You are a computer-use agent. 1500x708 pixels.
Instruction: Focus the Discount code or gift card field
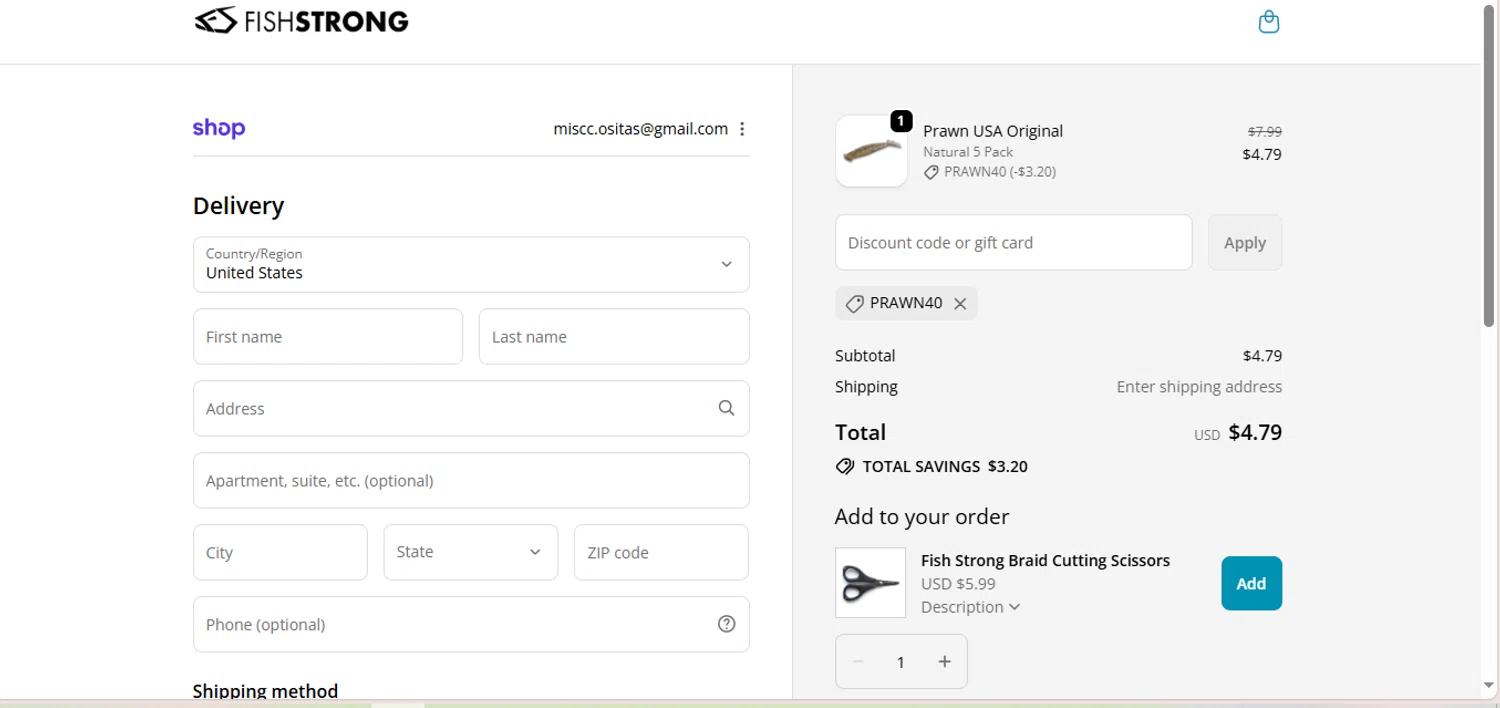point(1014,242)
